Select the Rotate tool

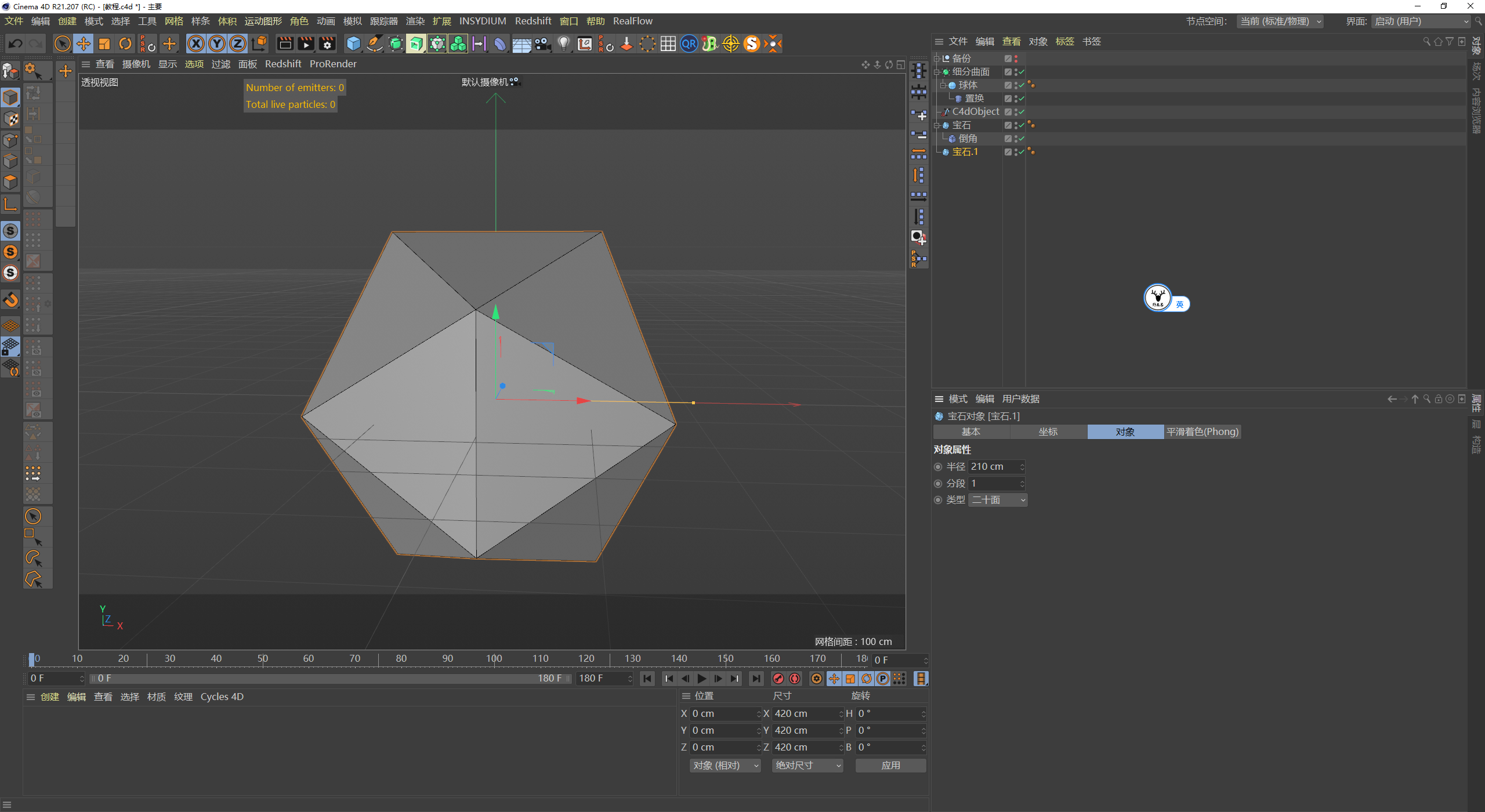(125, 43)
